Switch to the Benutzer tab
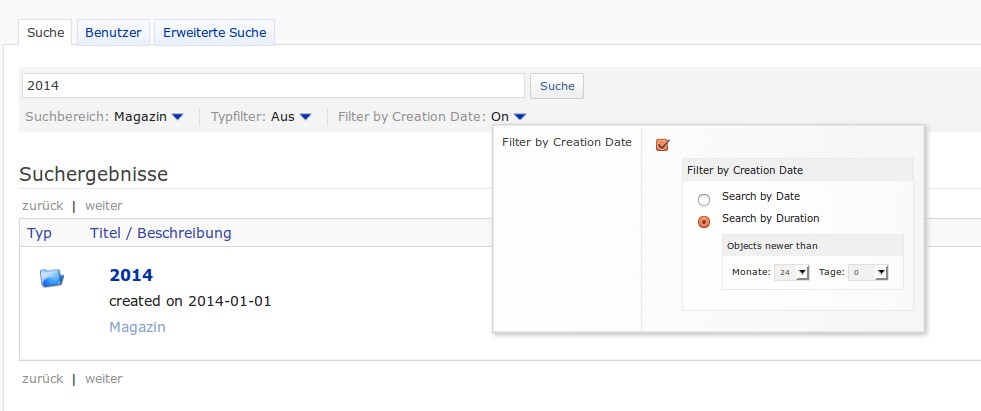The height and width of the screenshot is (411, 981). pyautogui.click(x=112, y=33)
